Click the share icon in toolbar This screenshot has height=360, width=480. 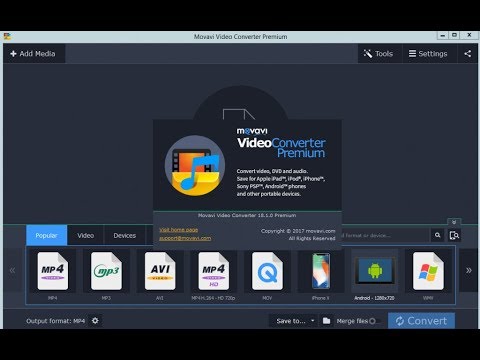(468, 54)
